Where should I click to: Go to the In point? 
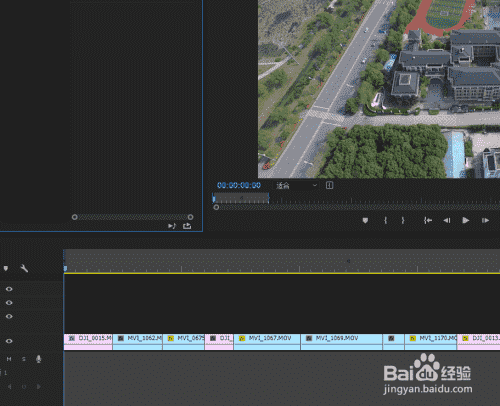click(x=428, y=220)
